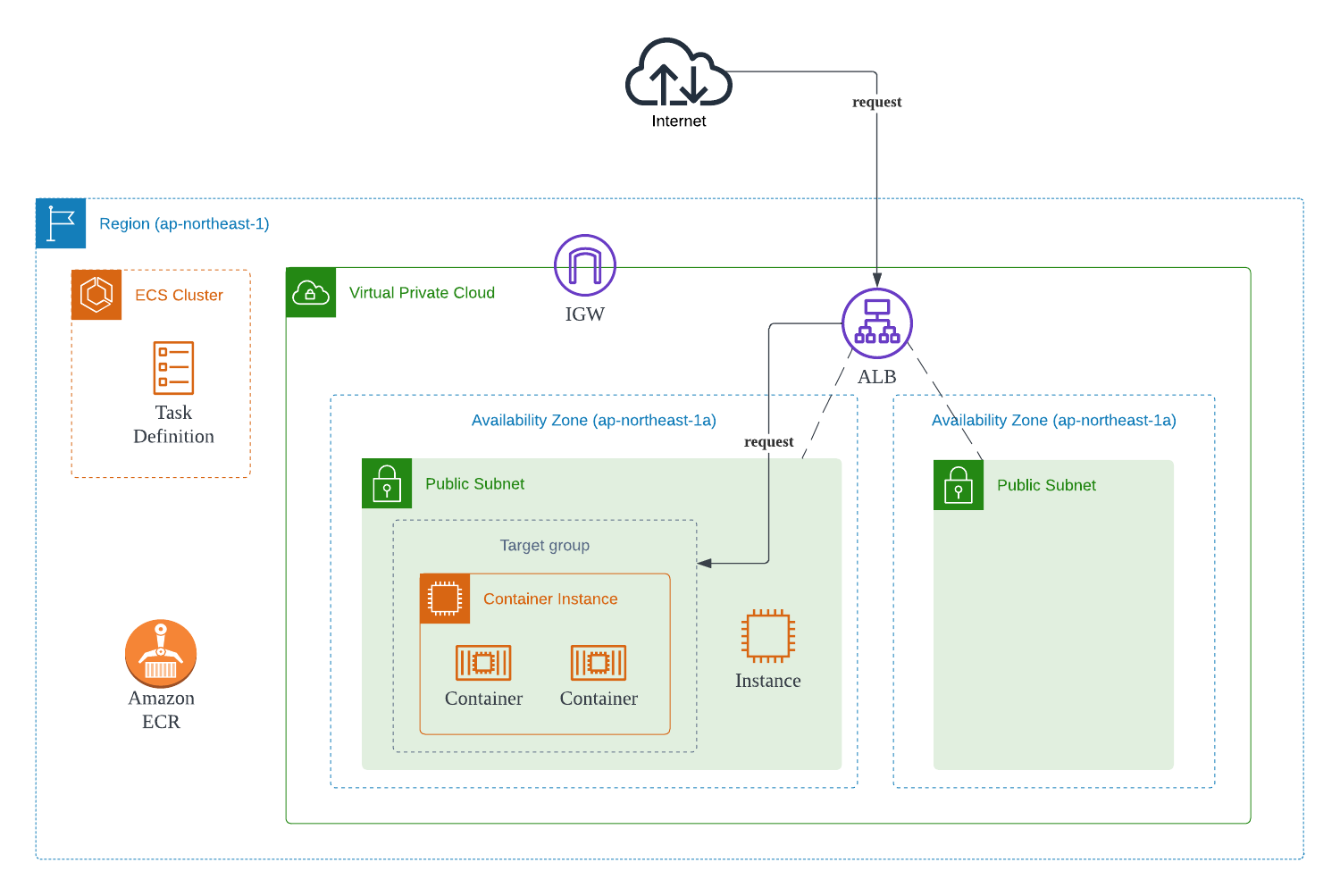
Task: Click the Internet cloud icon
Action: point(679,72)
